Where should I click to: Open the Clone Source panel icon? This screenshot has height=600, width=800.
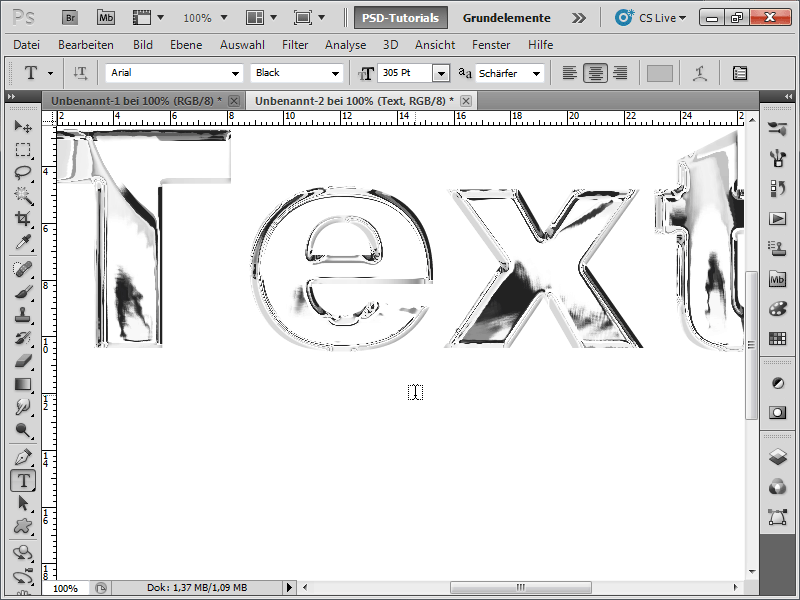click(x=777, y=249)
